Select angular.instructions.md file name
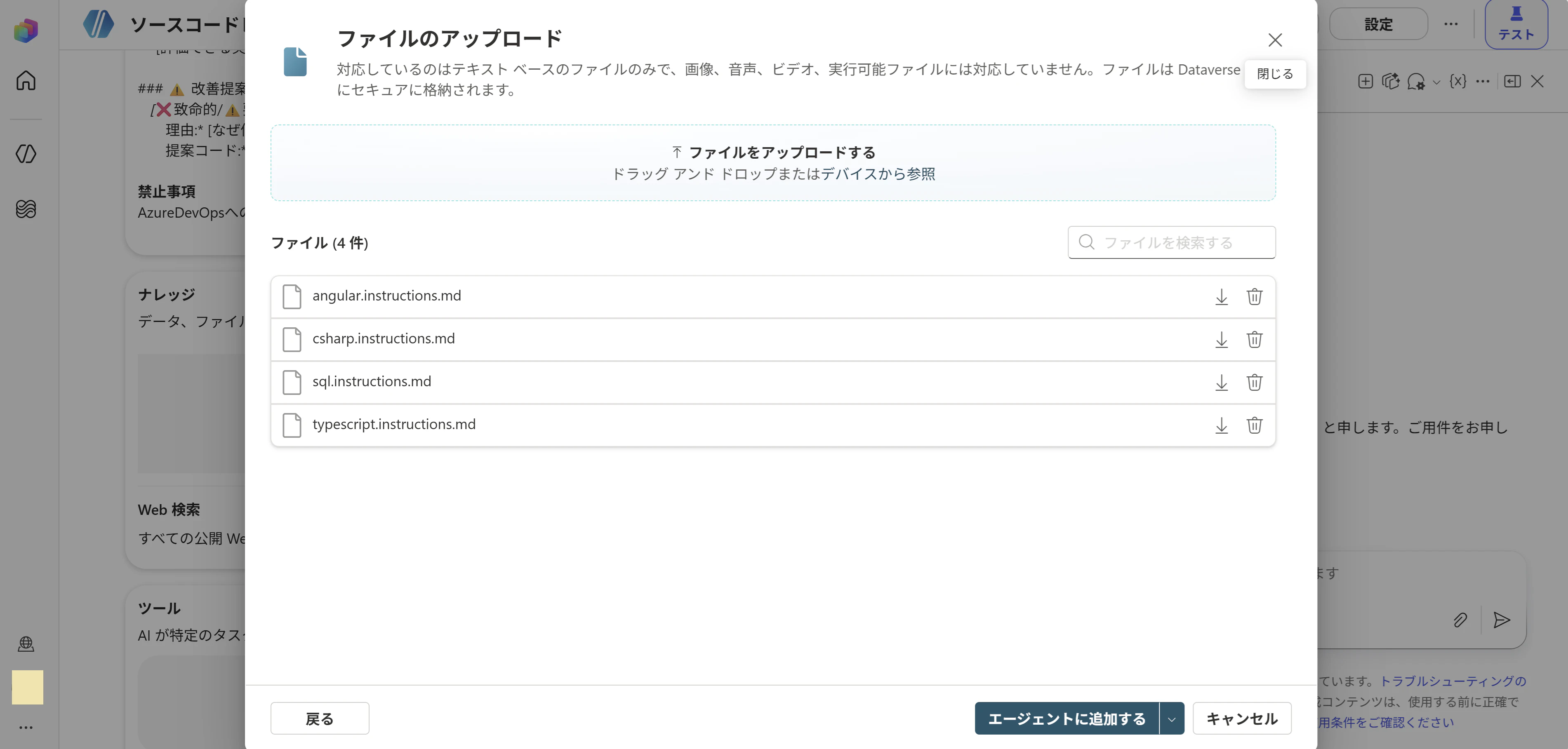This screenshot has height=749, width=1568. pos(386,296)
